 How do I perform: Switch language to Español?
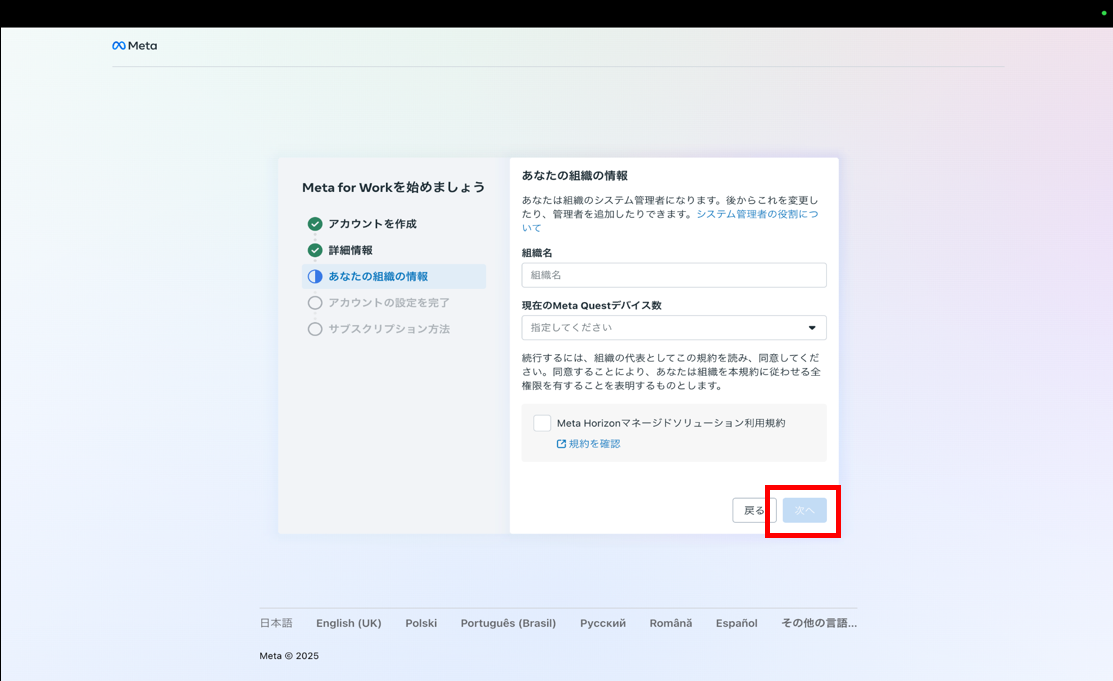[736, 623]
